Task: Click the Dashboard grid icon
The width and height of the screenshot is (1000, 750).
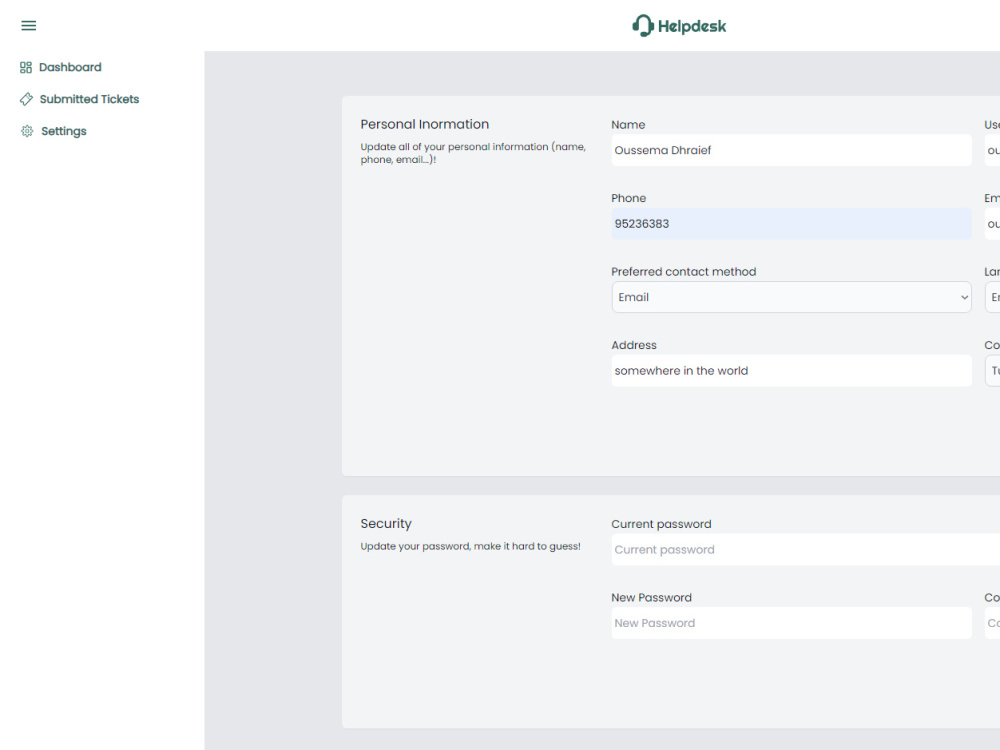Action: [x=26, y=67]
